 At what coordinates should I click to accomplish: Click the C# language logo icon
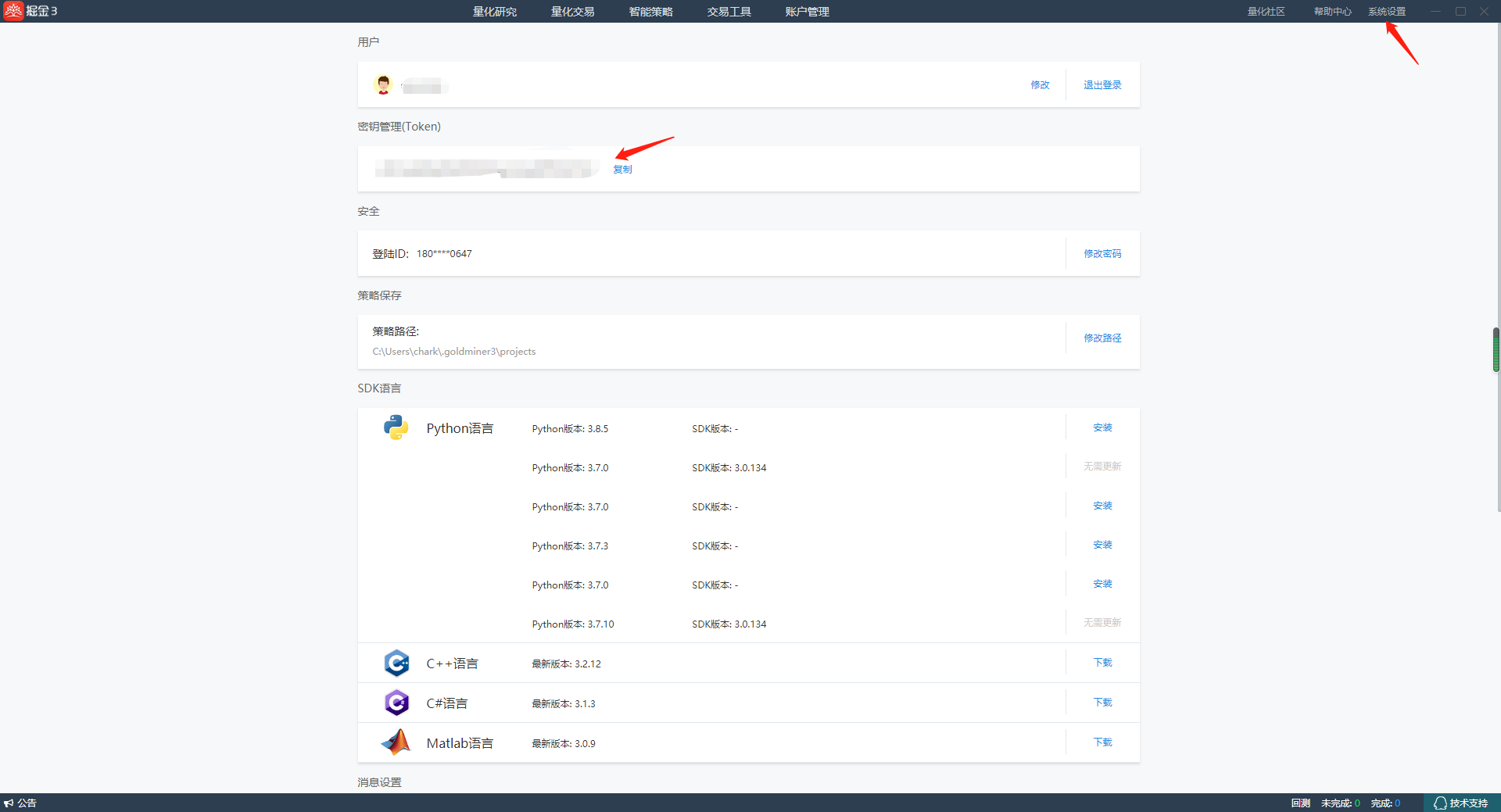tap(396, 703)
